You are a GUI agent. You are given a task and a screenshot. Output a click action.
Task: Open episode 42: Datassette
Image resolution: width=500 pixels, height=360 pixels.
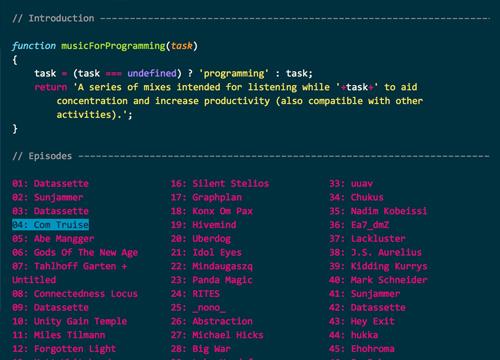pyautogui.click(x=367, y=308)
